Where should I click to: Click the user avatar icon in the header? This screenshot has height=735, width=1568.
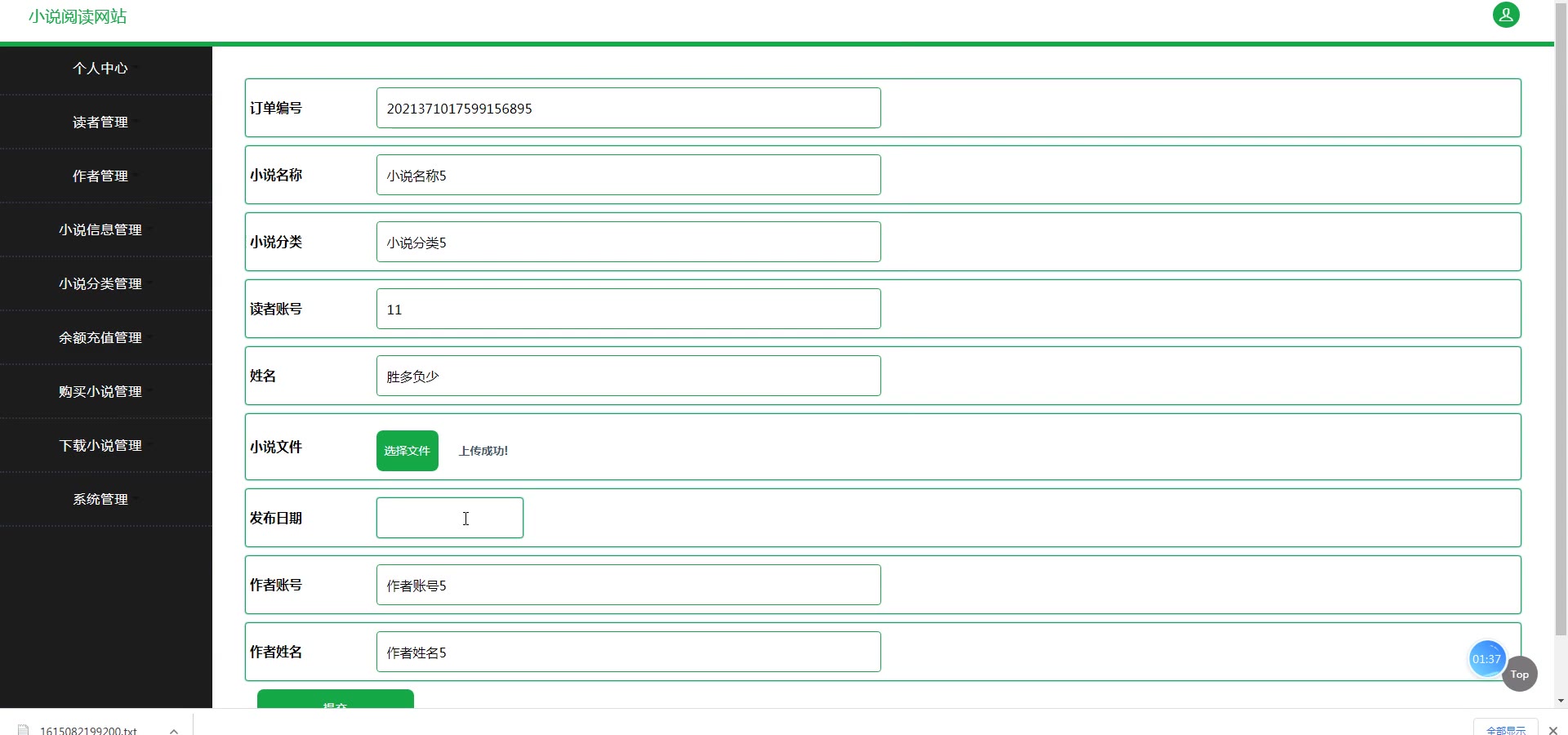[x=1506, y=15]
